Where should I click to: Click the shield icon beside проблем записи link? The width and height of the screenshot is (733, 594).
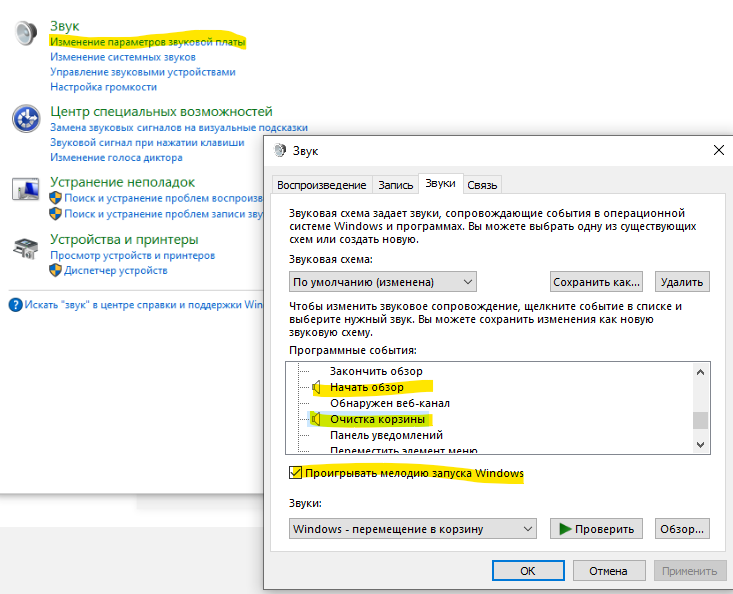[56, 214]
